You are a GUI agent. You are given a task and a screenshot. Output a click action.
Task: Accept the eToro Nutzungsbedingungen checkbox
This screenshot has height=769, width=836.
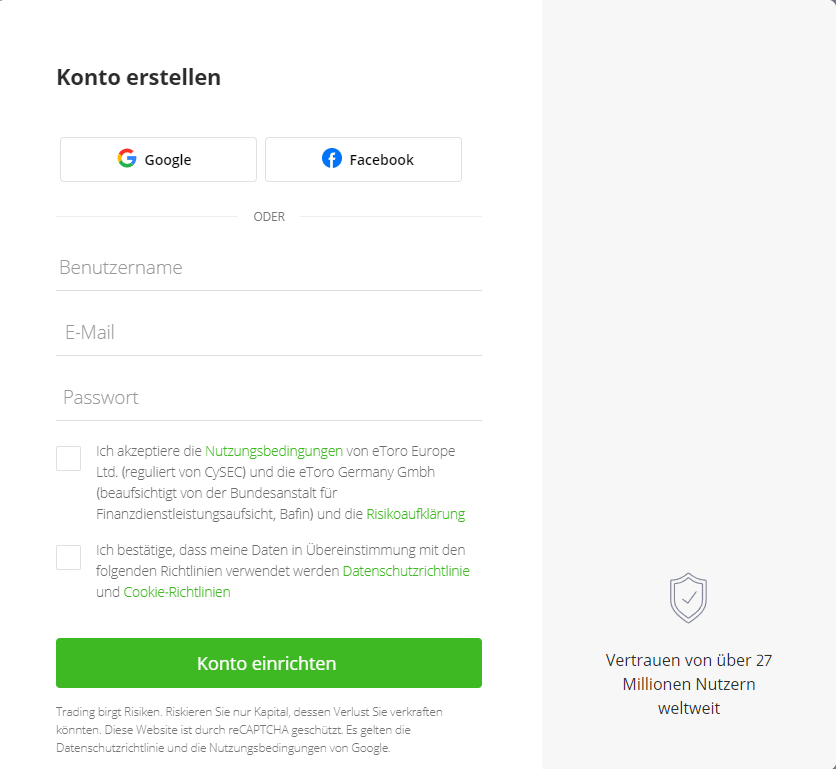pyautogui.click(x=69, y=459)
